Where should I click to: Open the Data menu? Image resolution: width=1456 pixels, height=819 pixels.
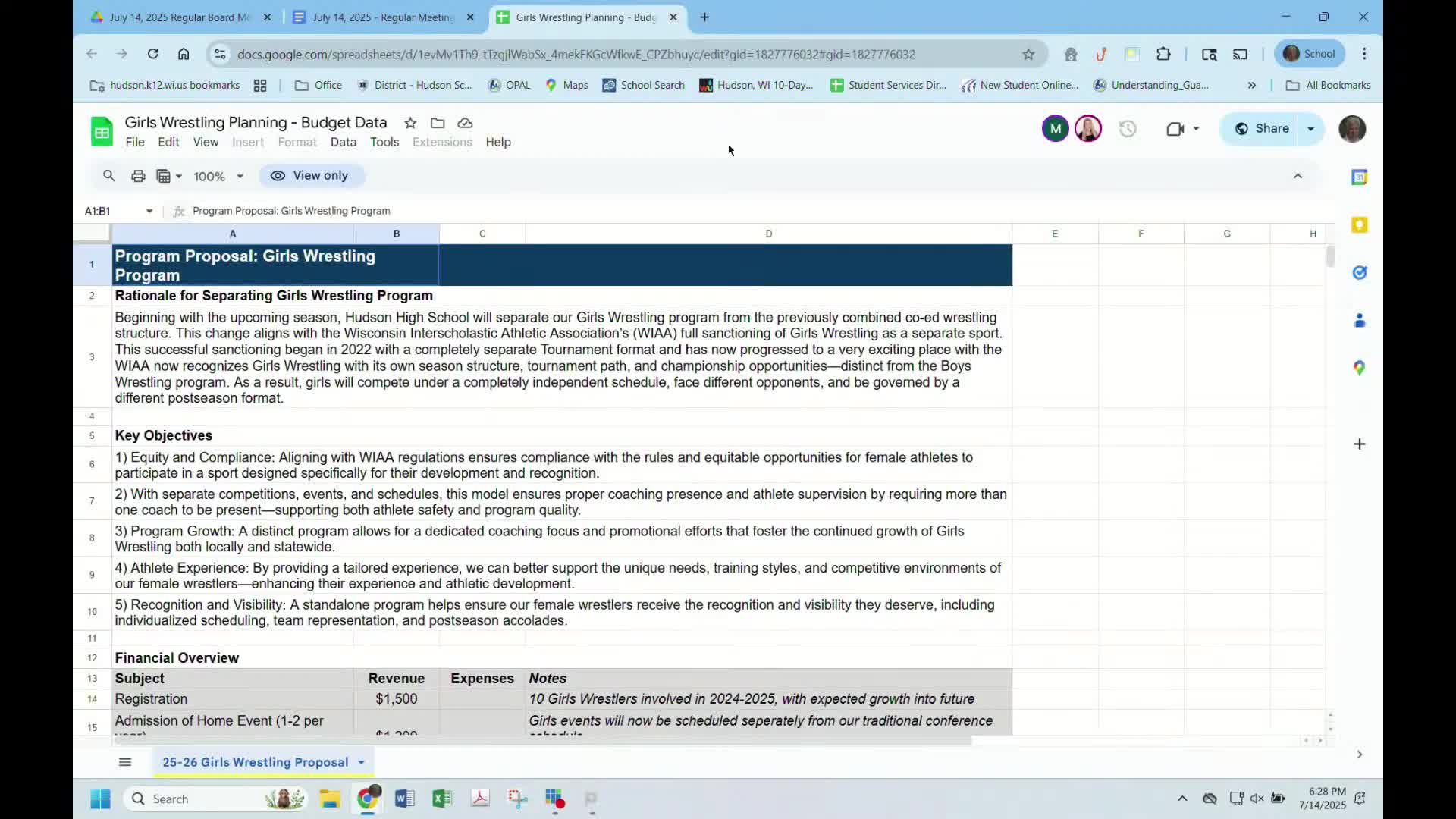(343, 142)
